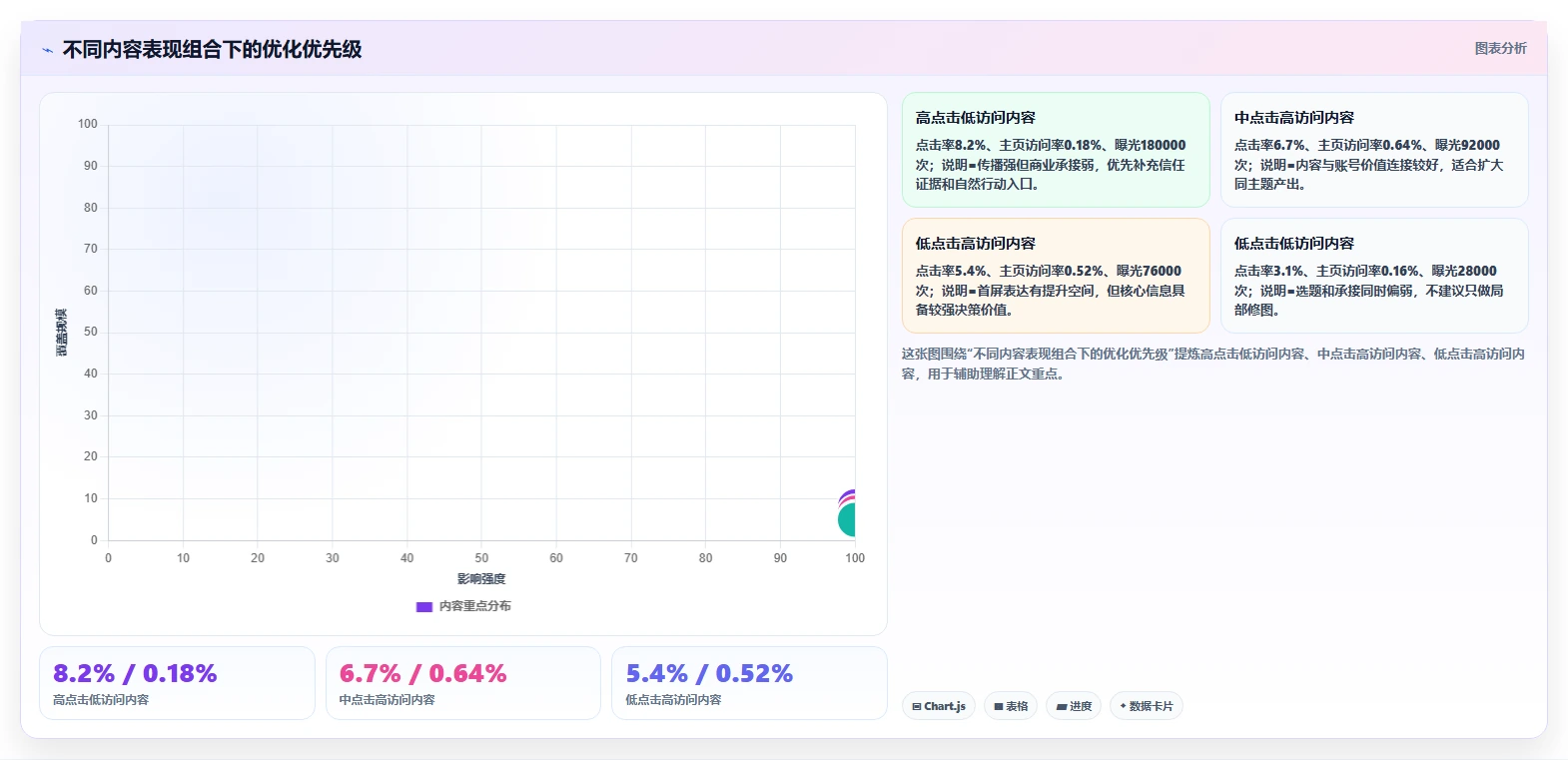
Task: Click the x-axis tick label 50
Action: pos(481,558)
